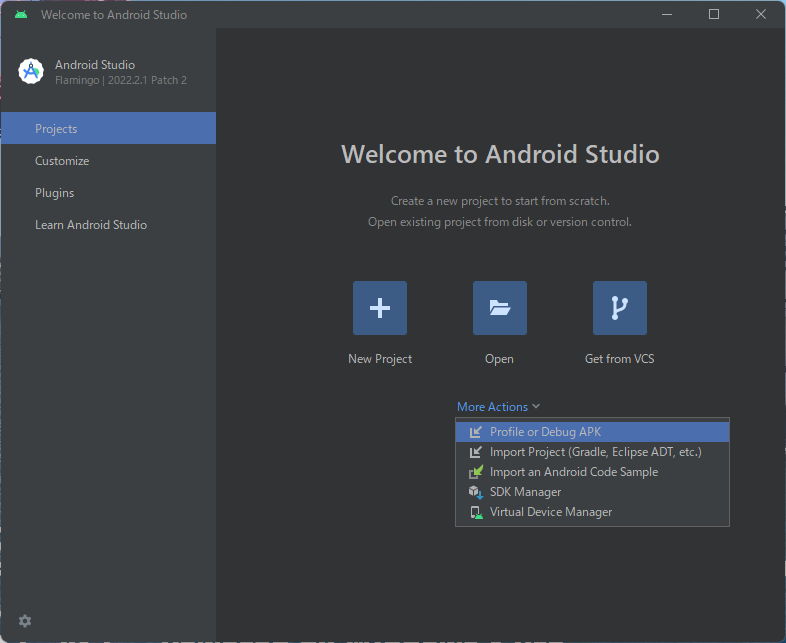Click the Import Android Code Sample icon
The width and height of the screenshot is (786, 643).
point(476,472)
